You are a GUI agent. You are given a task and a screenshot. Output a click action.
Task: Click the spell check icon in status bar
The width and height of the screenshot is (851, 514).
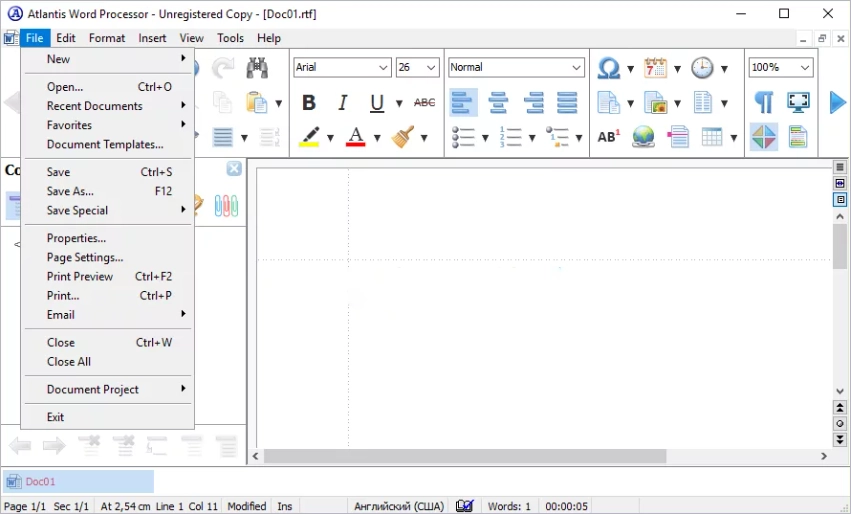465,506
